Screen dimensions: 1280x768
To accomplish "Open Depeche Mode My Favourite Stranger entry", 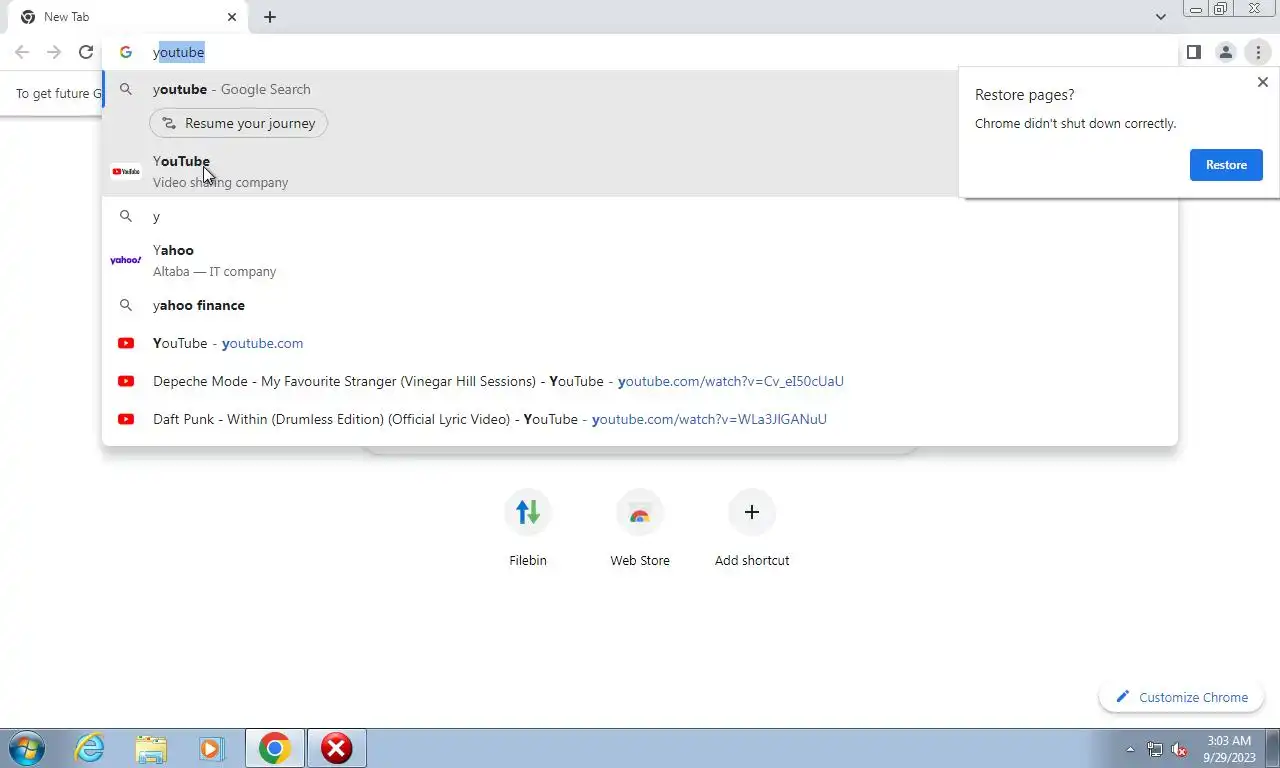I will click(640, 381).
